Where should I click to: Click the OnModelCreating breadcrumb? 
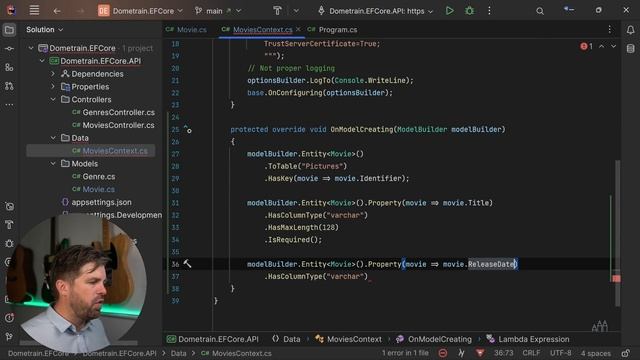[433, 339]
